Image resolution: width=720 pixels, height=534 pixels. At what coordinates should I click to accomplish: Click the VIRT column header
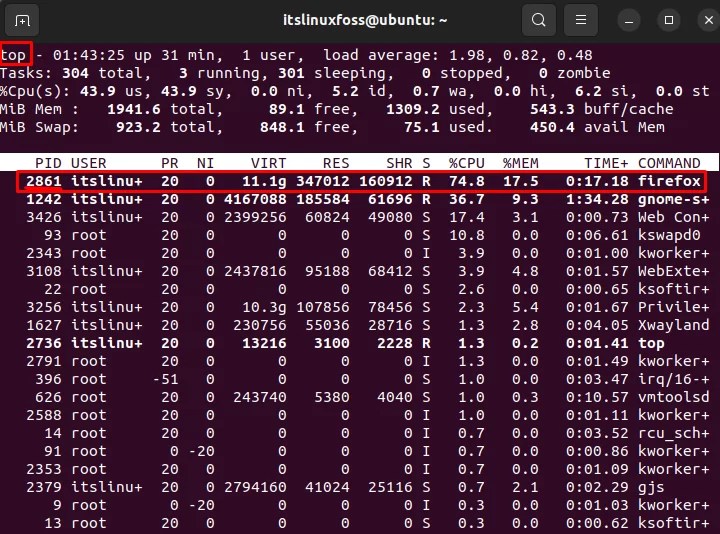click(x=268, y=163)
